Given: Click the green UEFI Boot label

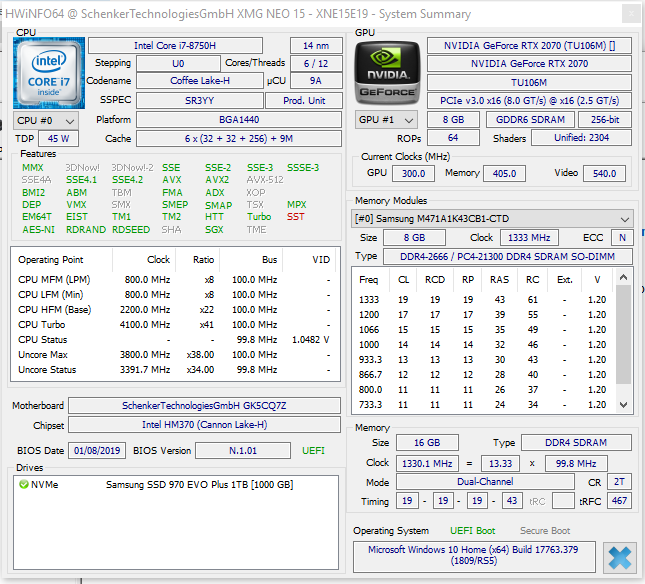Looking at the screenshot, I should point(472,531).
